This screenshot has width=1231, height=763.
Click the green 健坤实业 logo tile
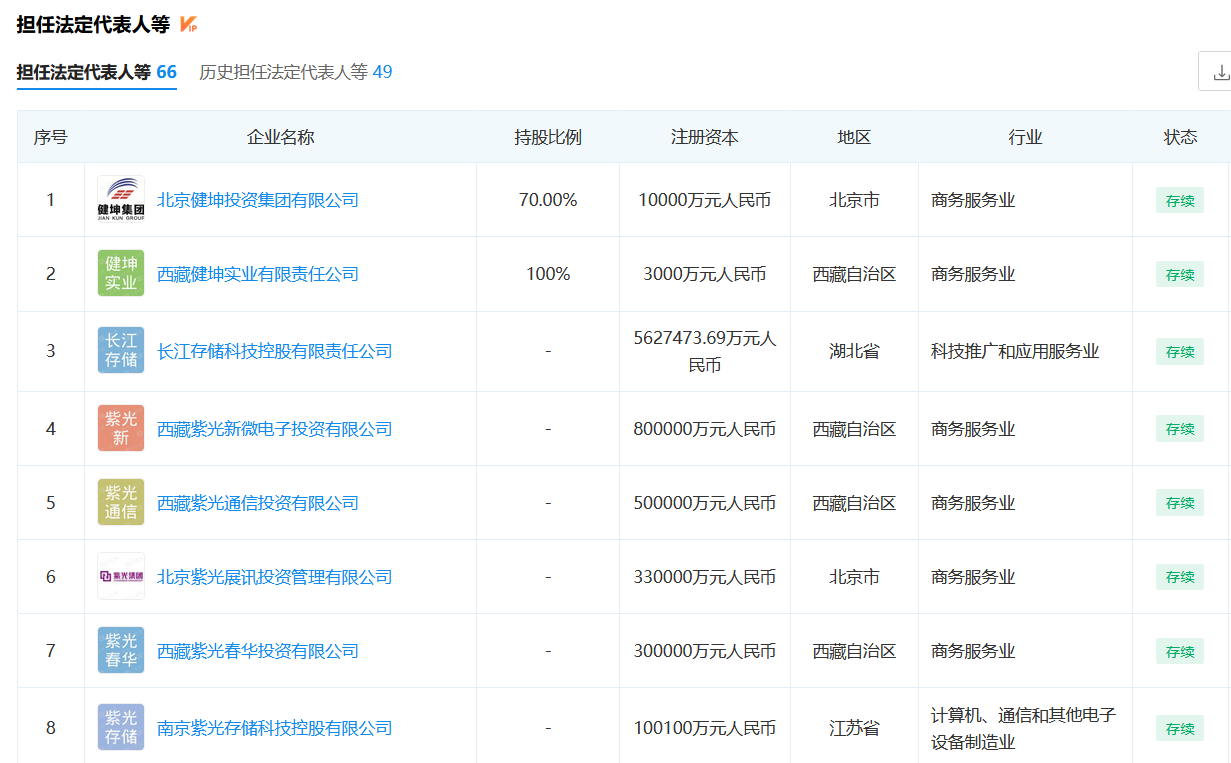click(x=121, y=274)
